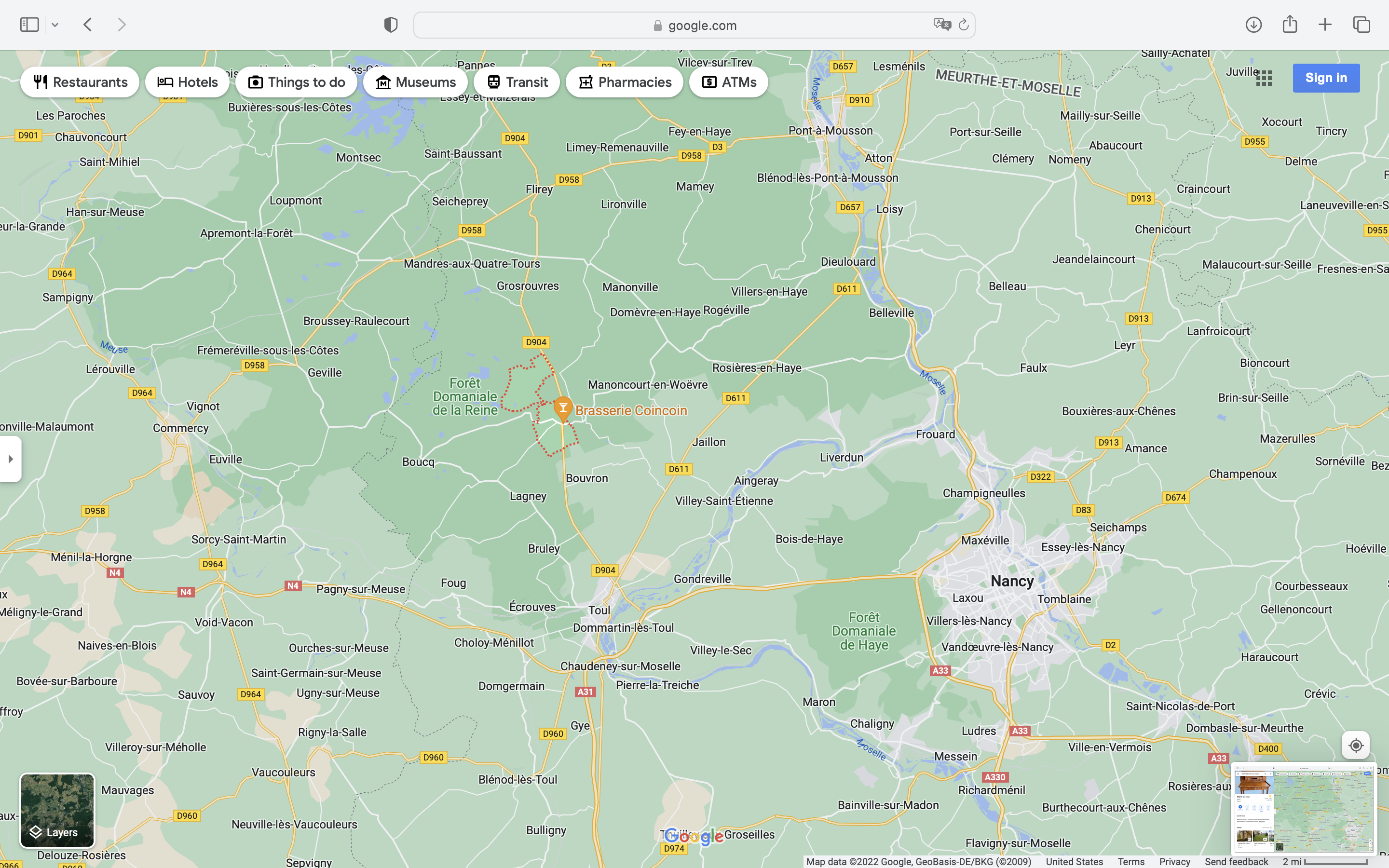Image resolution: width=1389 pixels, height=868 pixels.
Task: Open the Safari downloads icon
Action: pos(1253,25)
